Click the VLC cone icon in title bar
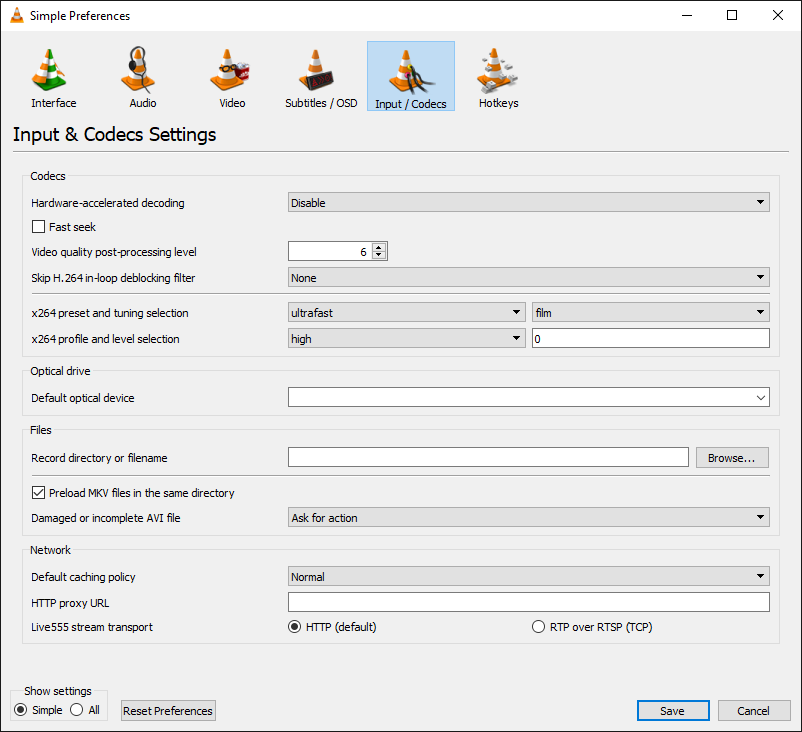The height and width of the screenshot is (732, 802). click(16, 16)
